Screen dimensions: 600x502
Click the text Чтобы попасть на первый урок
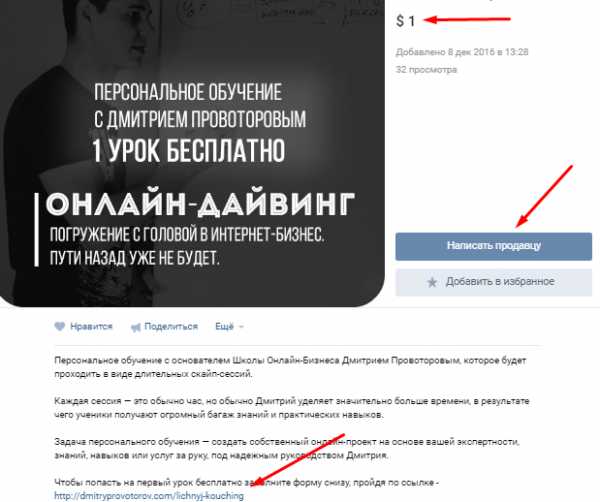148,482
